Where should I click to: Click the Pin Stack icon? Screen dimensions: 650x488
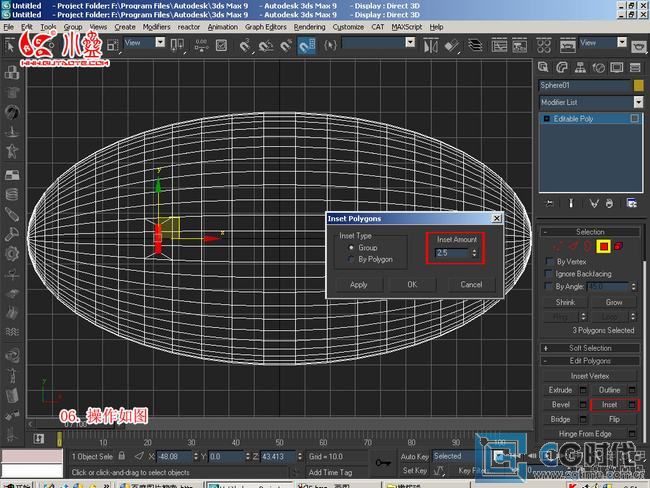pyautogui.click(x=550, y=204)
